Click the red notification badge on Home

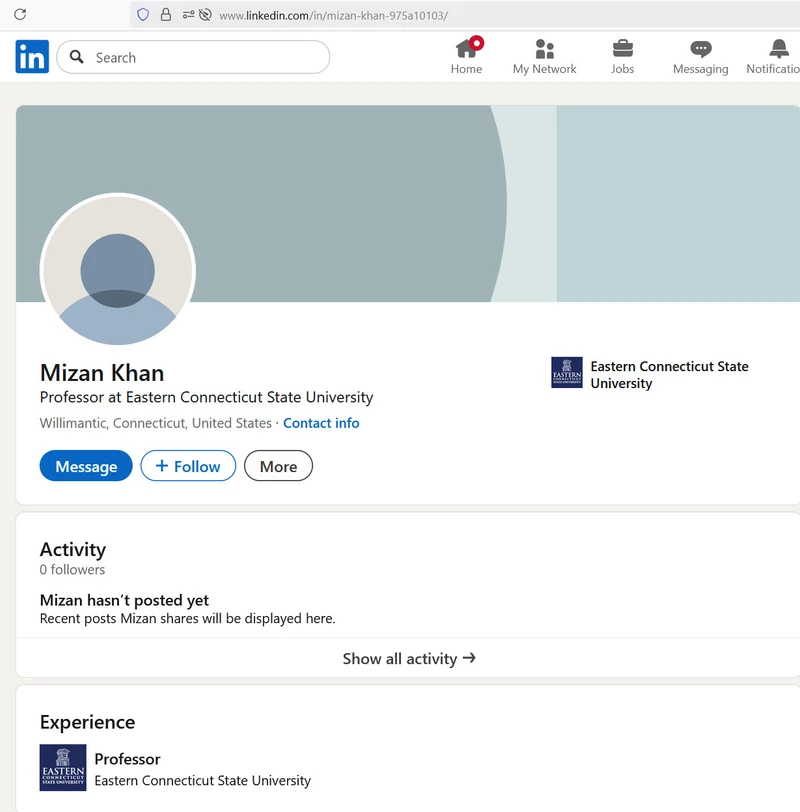(x=476, y=43)
